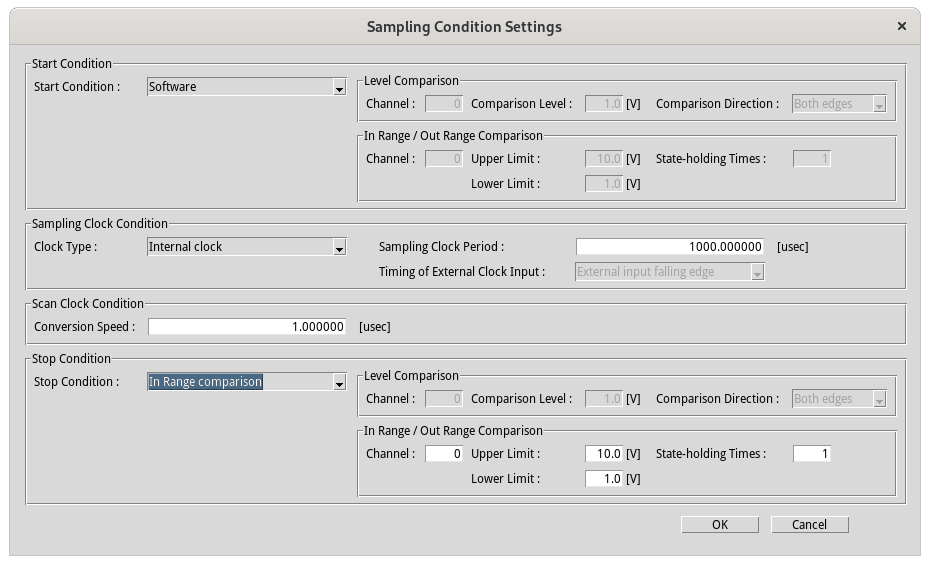930x565 pixels.
Task: Click the Start Condition Lower Limit field
Action: pos(604,184)
